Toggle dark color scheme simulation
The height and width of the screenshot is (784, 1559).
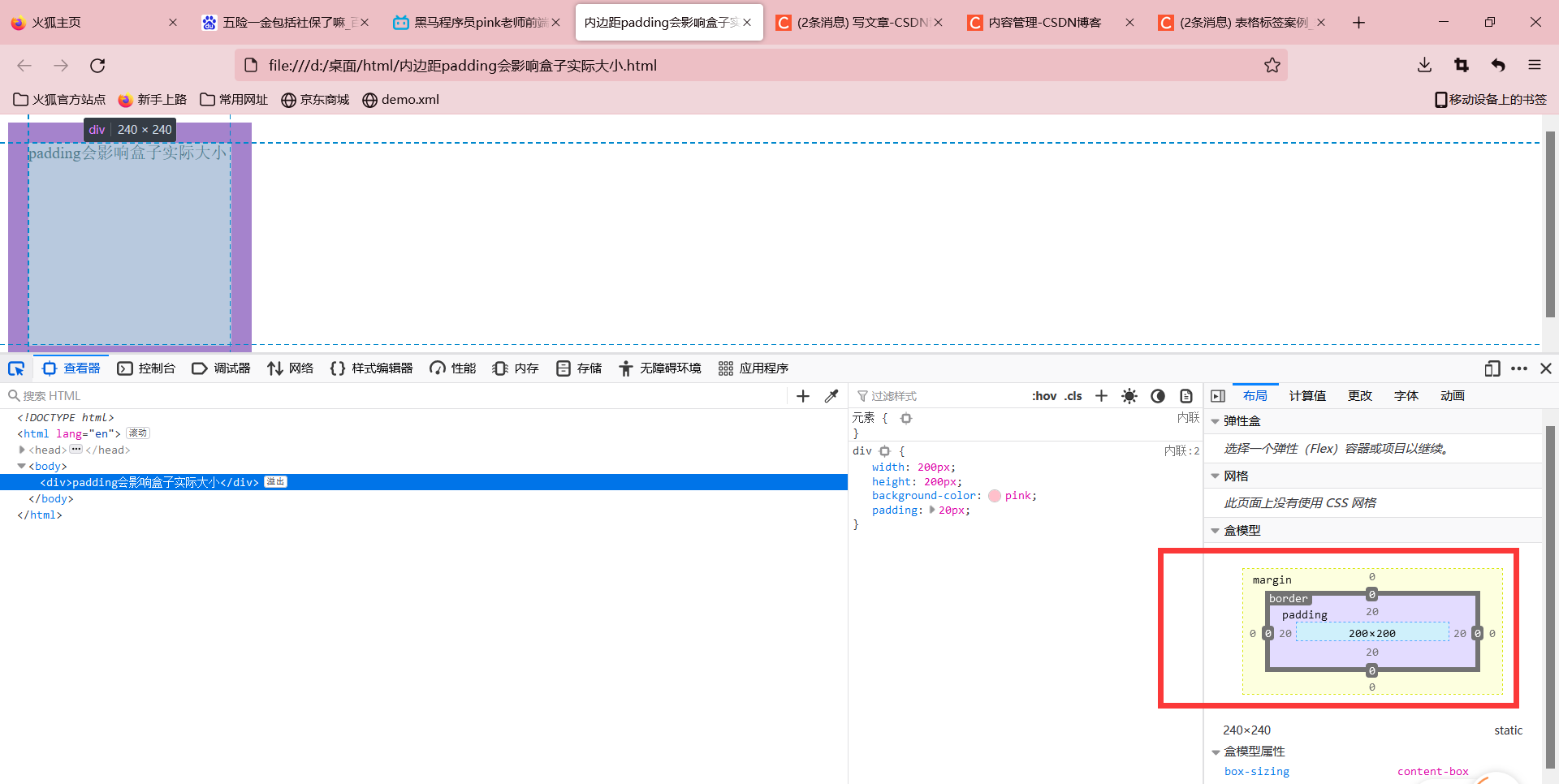point(1158,396)
